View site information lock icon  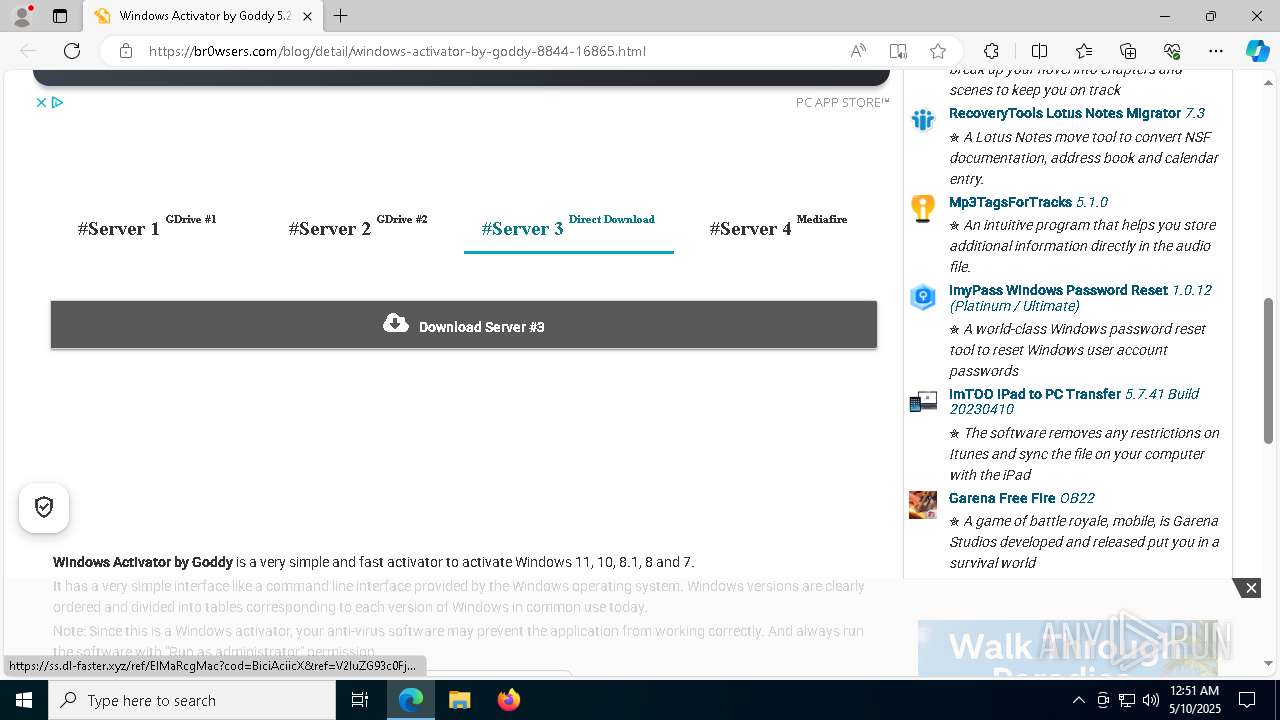coord(126,51)
